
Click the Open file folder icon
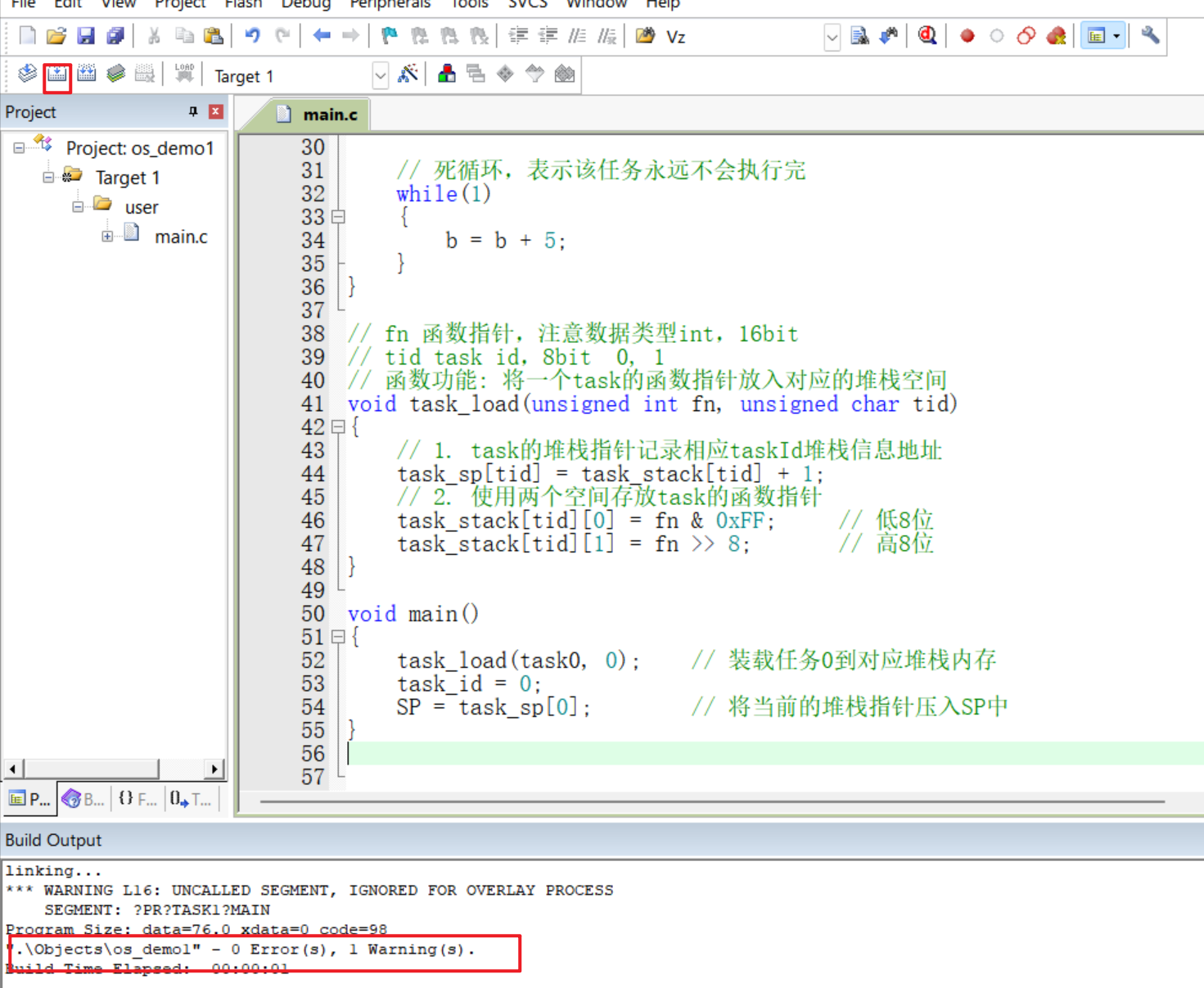[x=56, y=36]
